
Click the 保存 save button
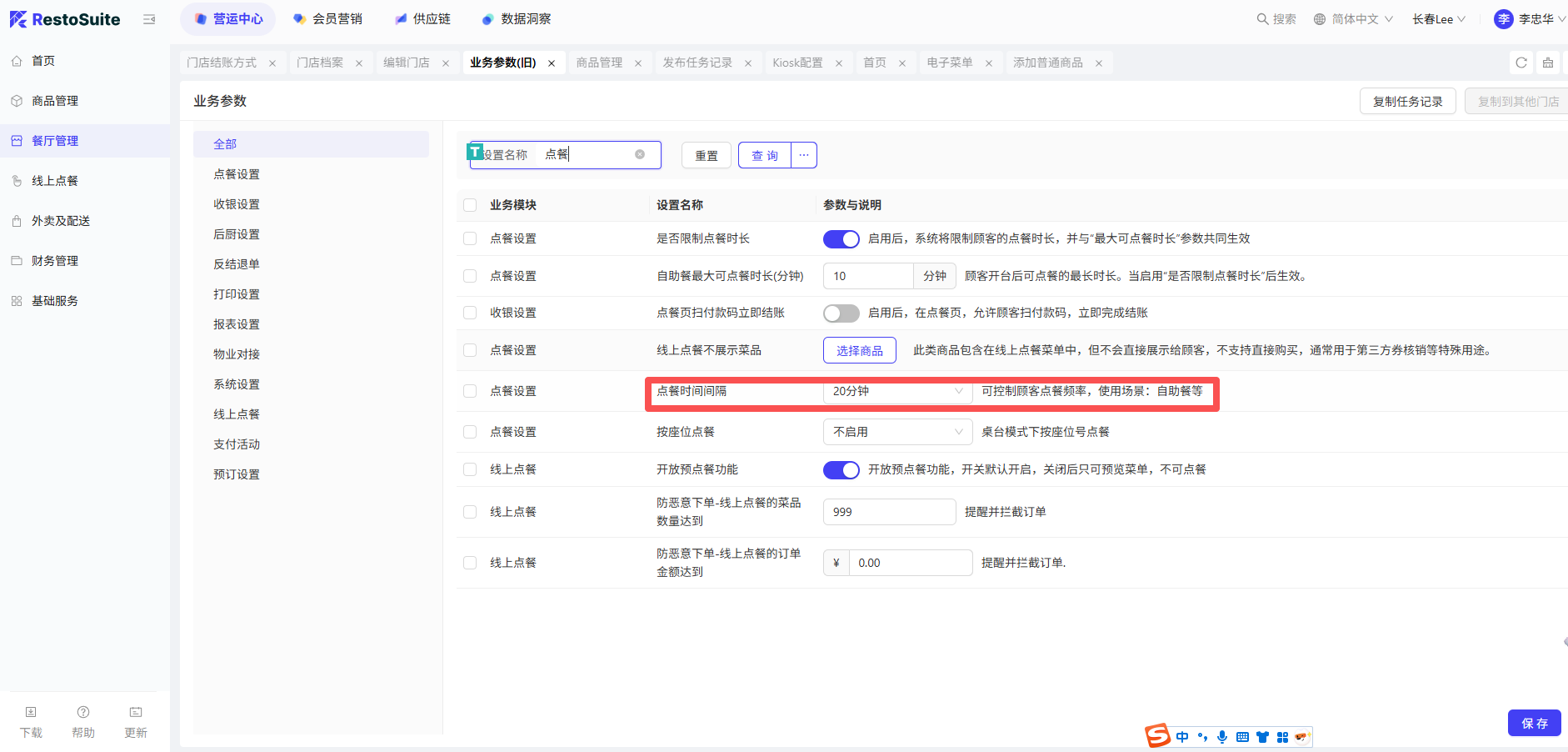pyautogui.click(x=1534, y=723)
